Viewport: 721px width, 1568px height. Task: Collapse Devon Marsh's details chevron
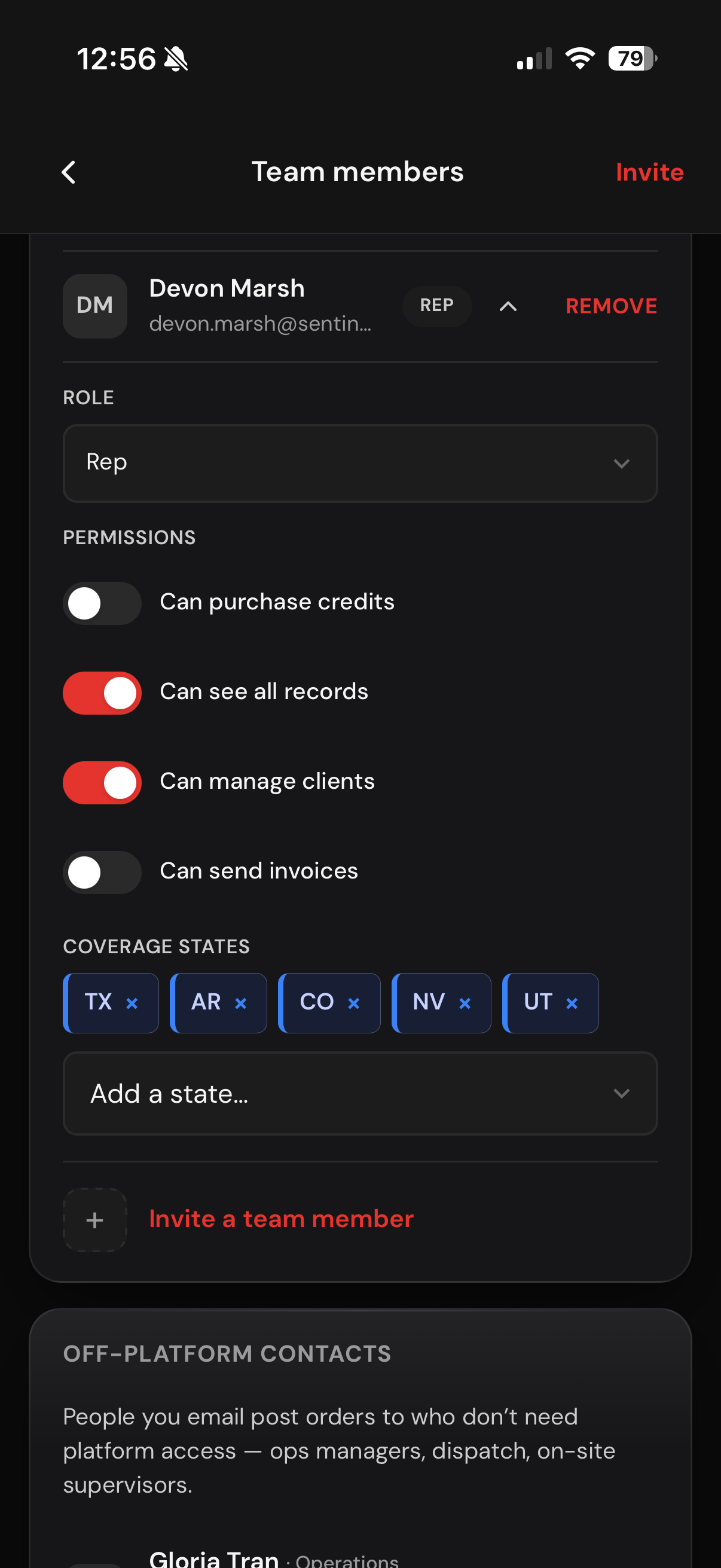tap(508, 306)
